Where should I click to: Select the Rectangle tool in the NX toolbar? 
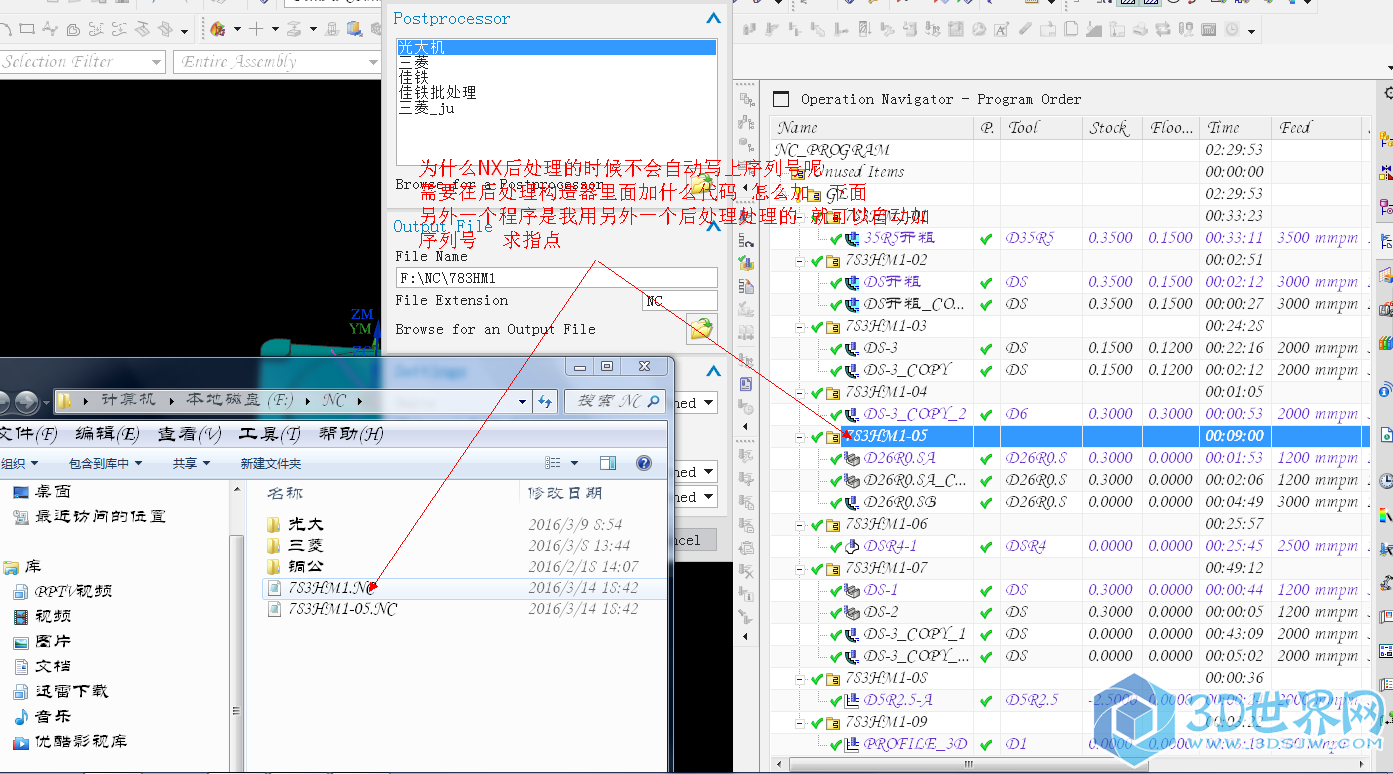27,29
